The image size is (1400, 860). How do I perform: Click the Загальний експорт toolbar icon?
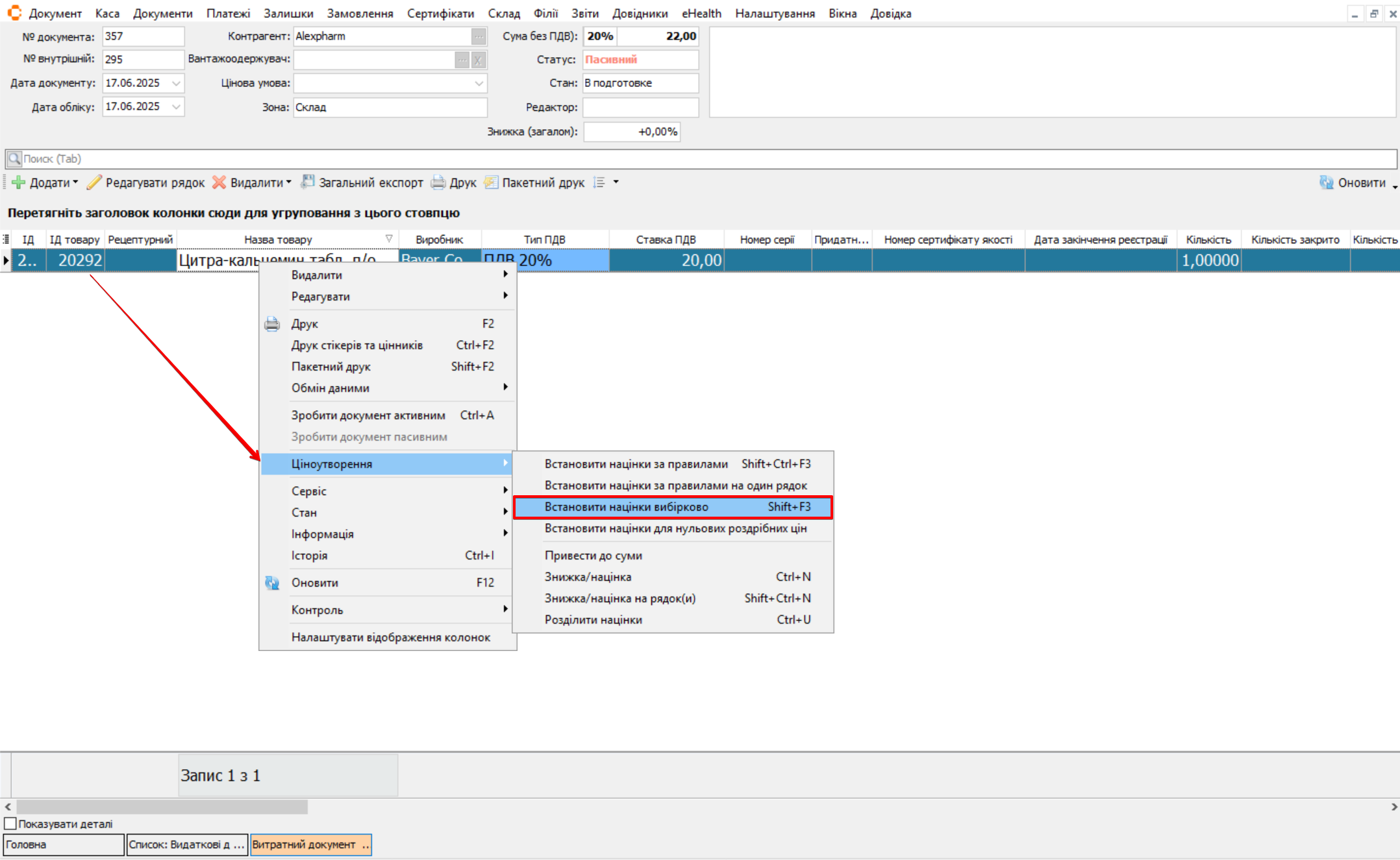pyautogui.click(x=308, y=182)
